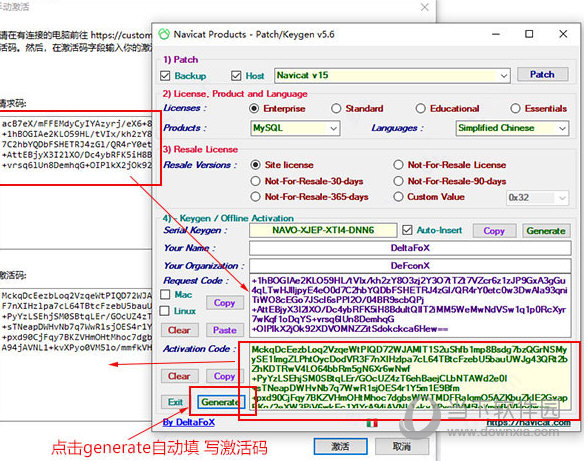The width and height of the screenshot is (584, 461).
Task: Open the By DeltaFoX link
Action: [189, 422]
